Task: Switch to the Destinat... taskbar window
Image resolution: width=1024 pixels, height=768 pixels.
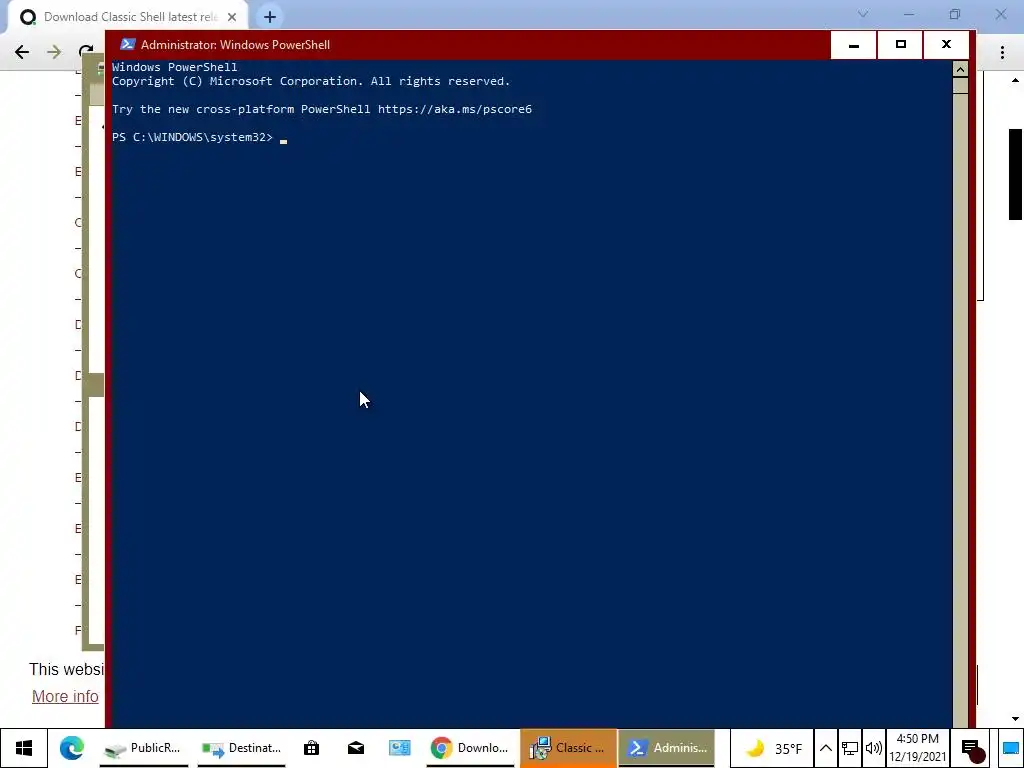Action: pos(242,748)
